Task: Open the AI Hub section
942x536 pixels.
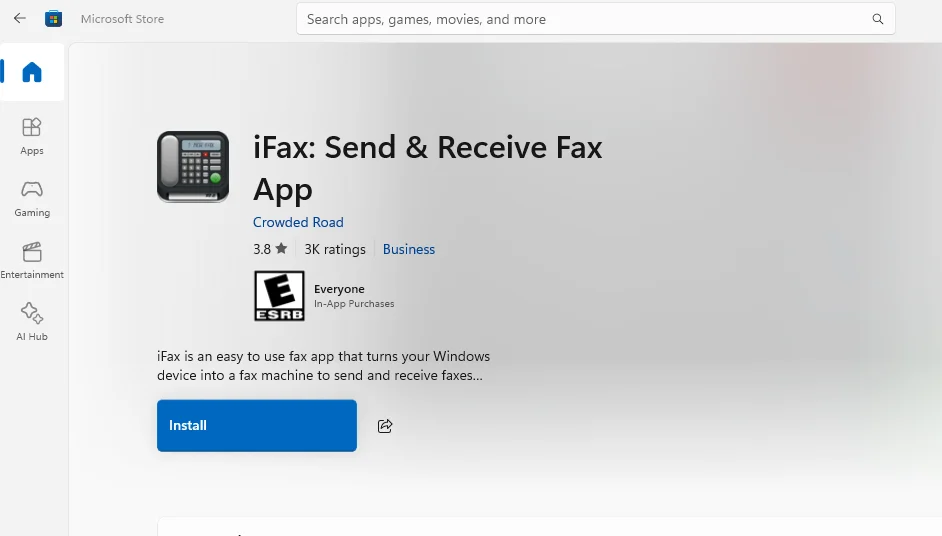Action: tap(32, 323)
